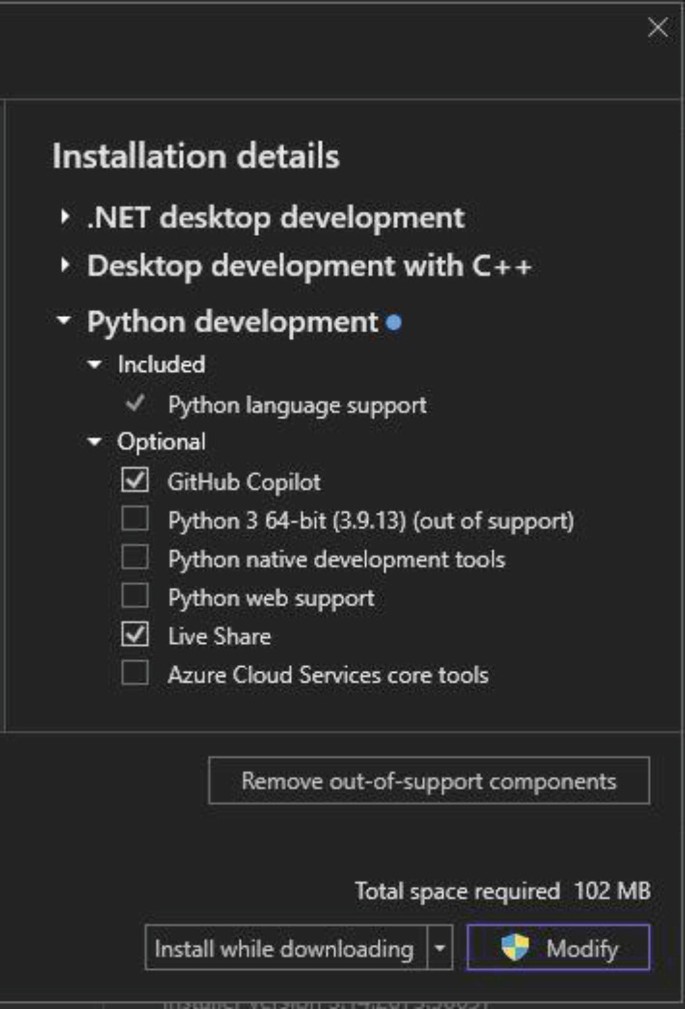Check Azure Cloud Services core tools
The image size is (685, 1009).
[x=135, y=673]
